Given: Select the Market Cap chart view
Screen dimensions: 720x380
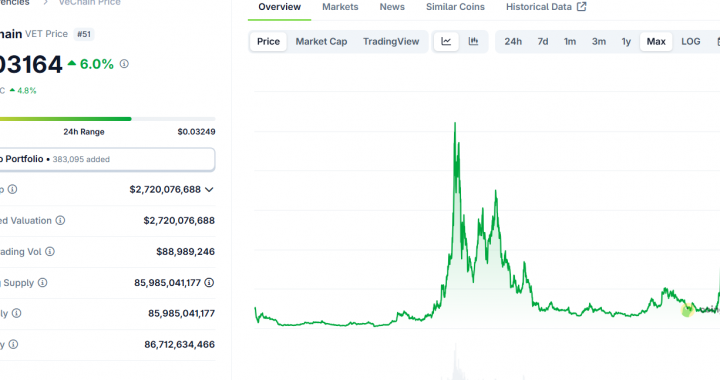Looking at the screenshot, I should 321,41.
